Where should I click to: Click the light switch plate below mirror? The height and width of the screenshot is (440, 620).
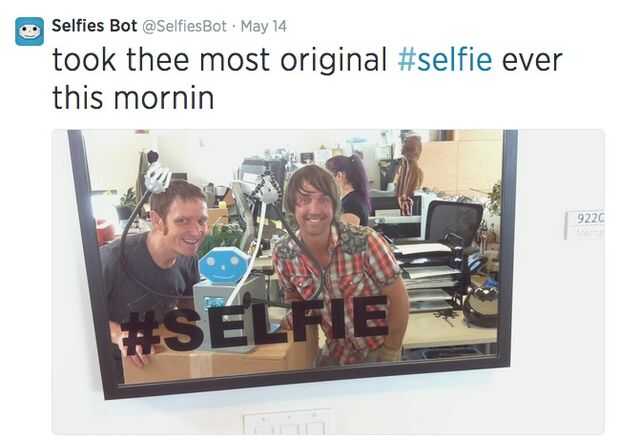[288, 424]
